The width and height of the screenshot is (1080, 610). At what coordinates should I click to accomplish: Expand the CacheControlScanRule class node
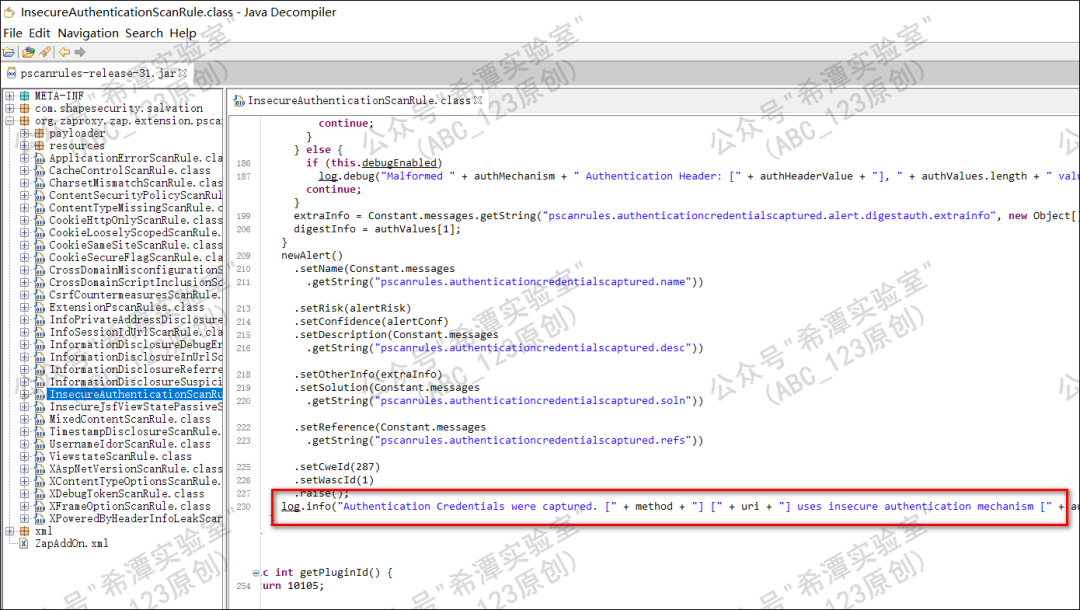(x=24, y=170)
